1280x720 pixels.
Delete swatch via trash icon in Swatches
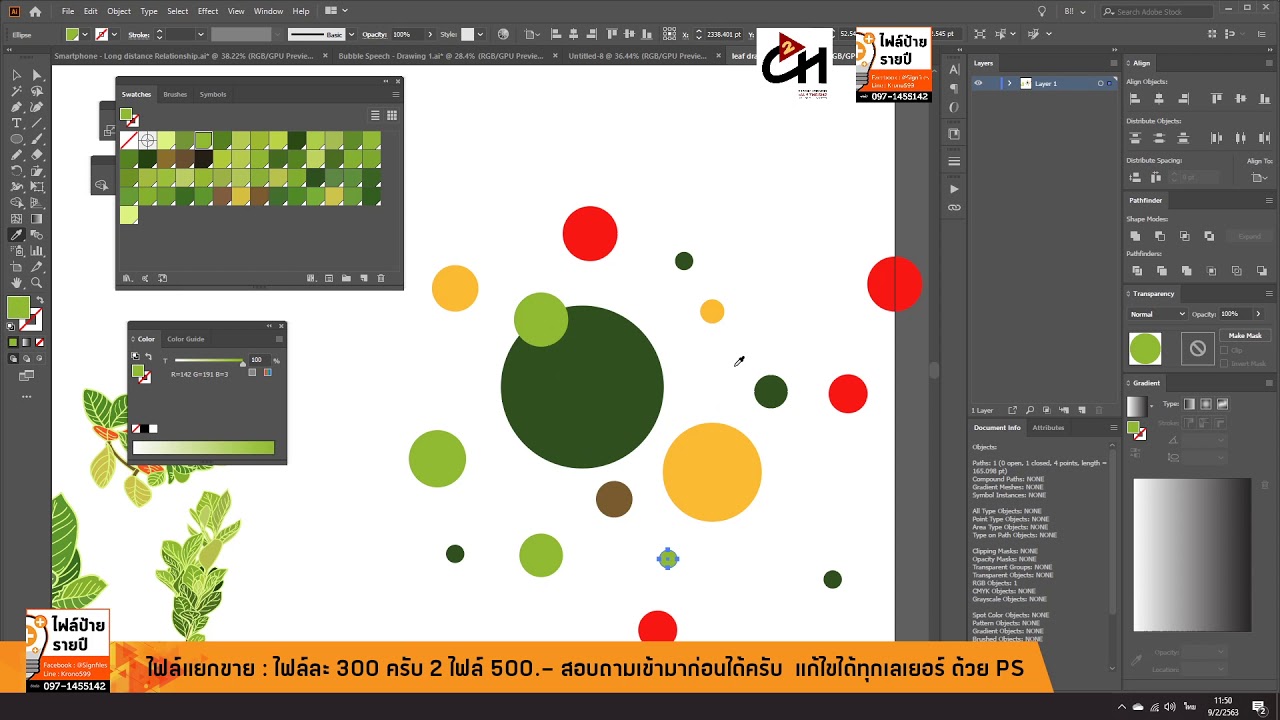(381, 278)
